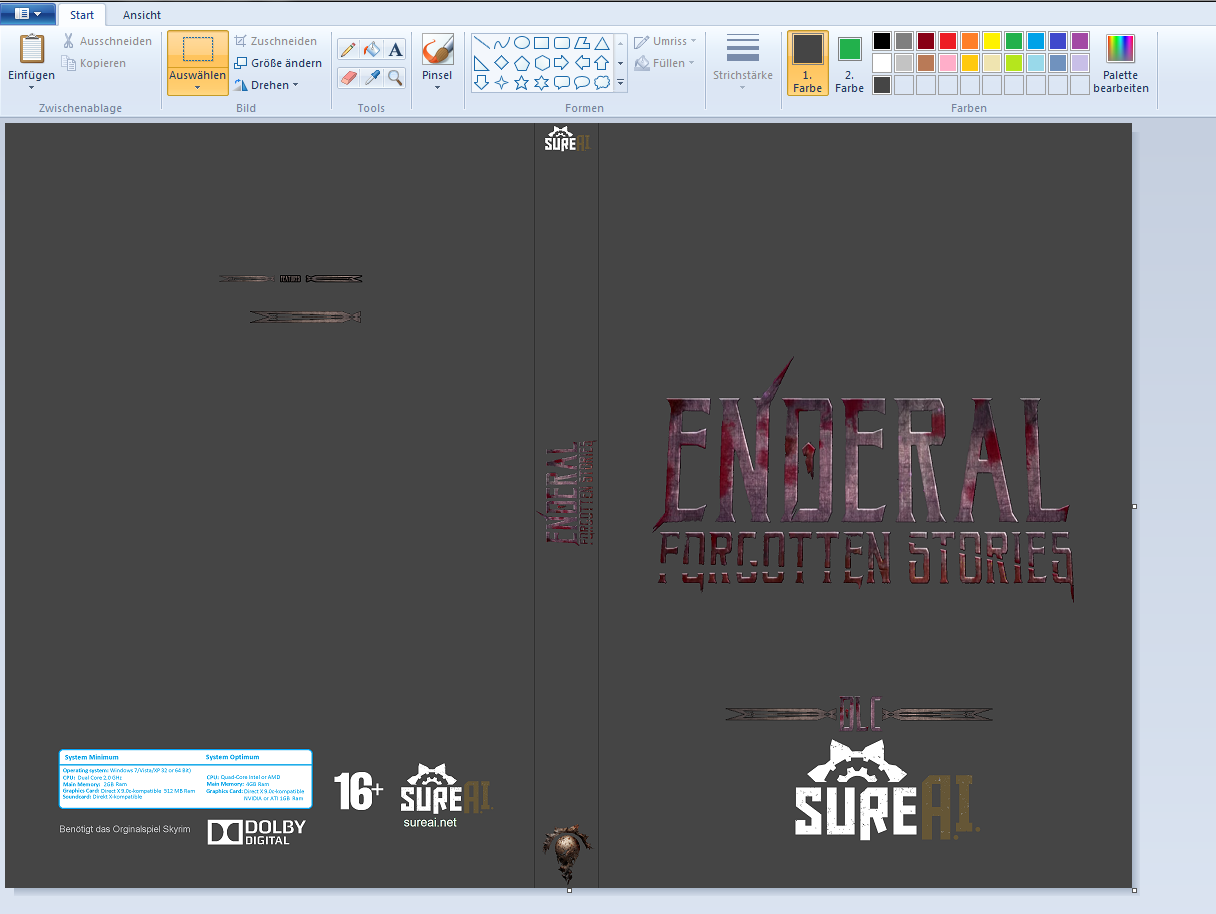Choose the five-point star shape
Screen dimensions: 1216x914
[521, 82]
